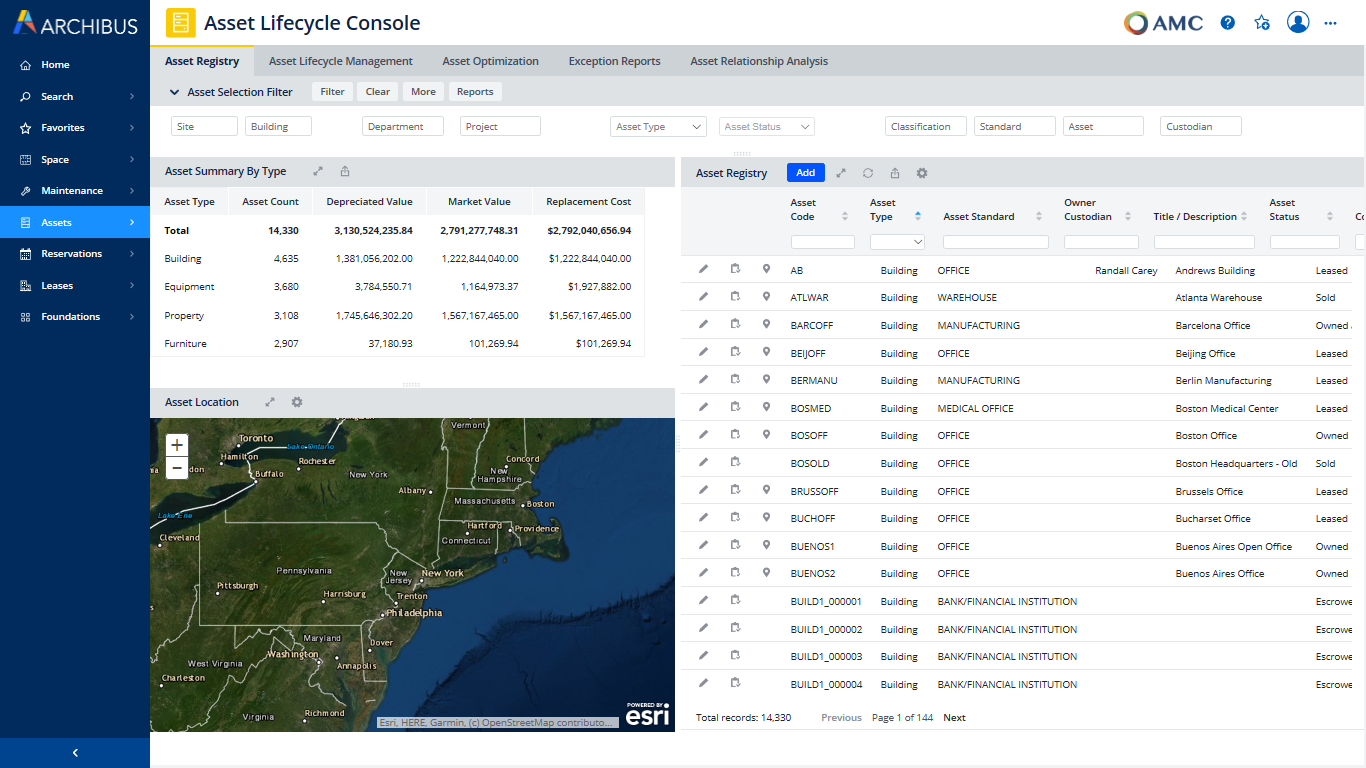Click the Building filter field
Screen dimensions: 1366x768
coord(278,126)
